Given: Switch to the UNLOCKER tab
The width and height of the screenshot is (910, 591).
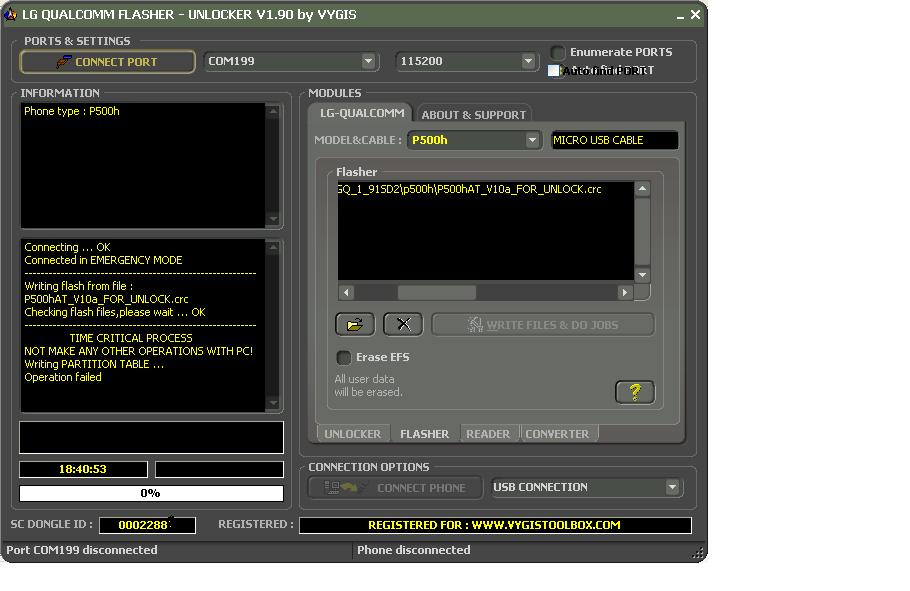Looking at the screenshot, I should pos(352,434).
